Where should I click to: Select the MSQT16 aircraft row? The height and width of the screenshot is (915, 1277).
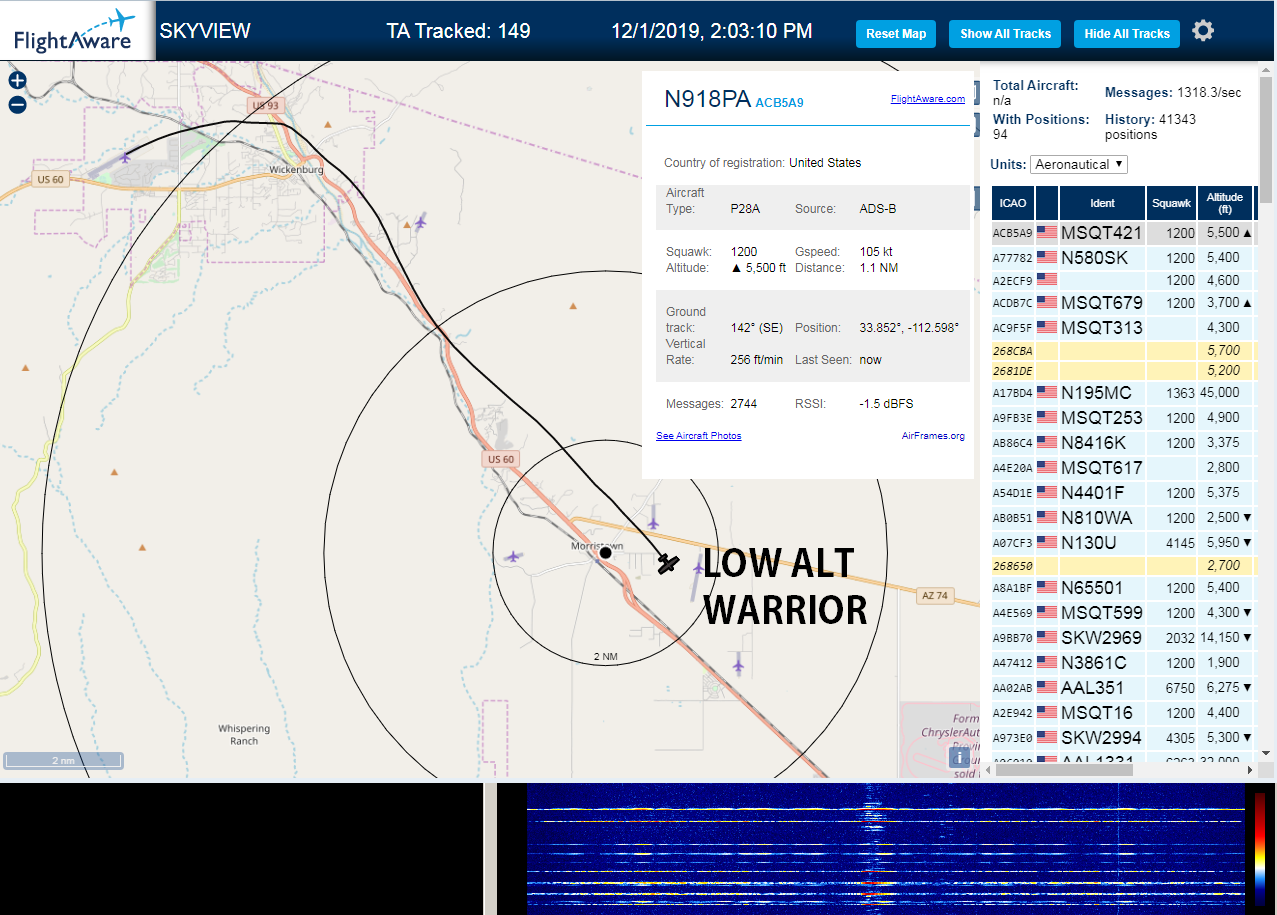point(1123,713)
